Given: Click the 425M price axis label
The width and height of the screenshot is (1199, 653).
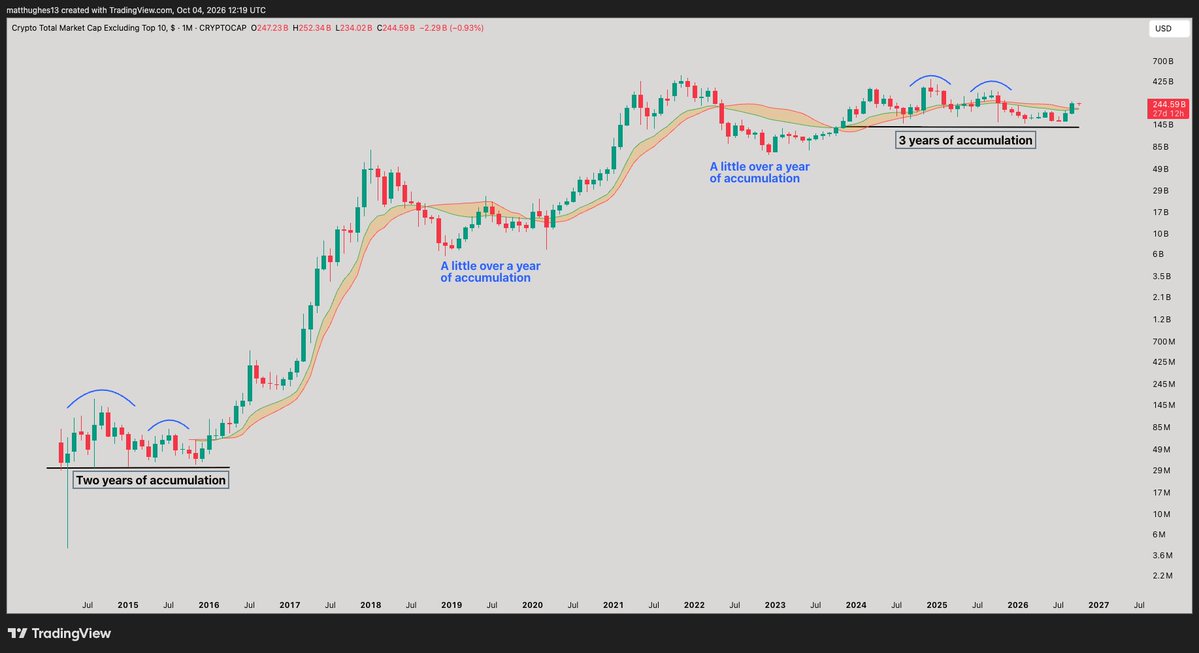Looking at the screenshot, I should point(1163,362).
